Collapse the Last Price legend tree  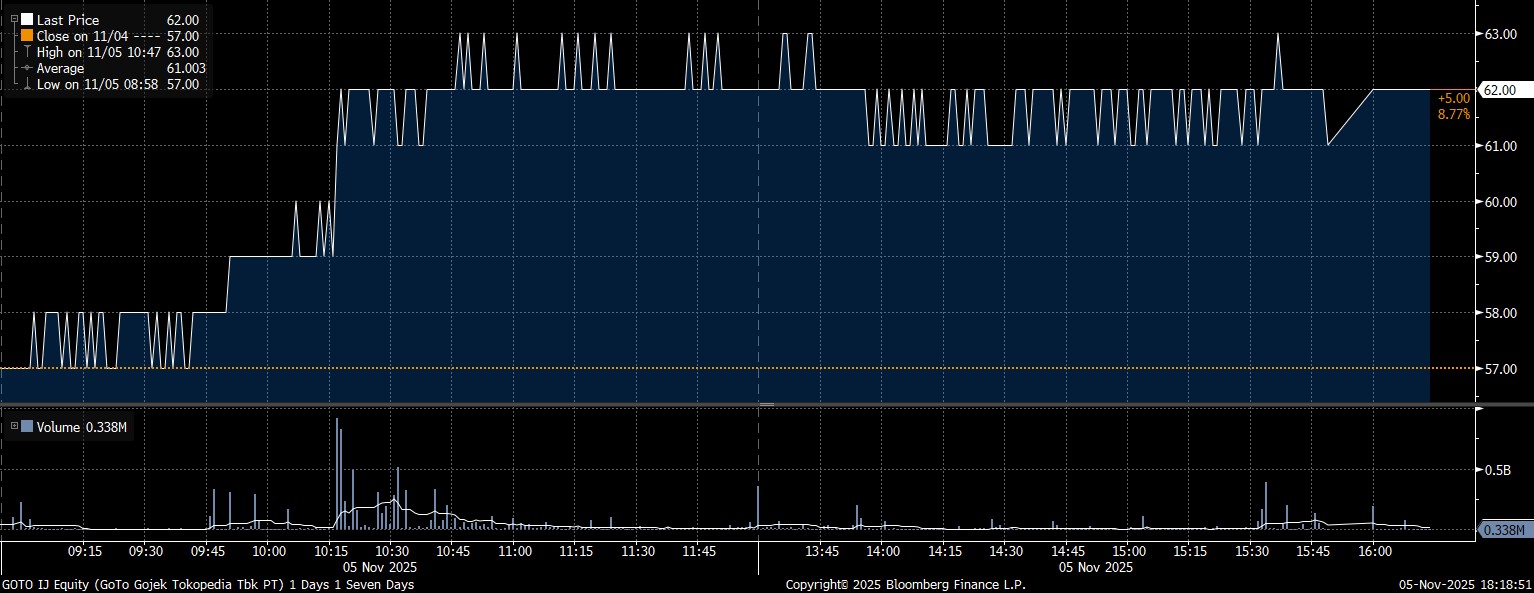(x=14, y=19)
